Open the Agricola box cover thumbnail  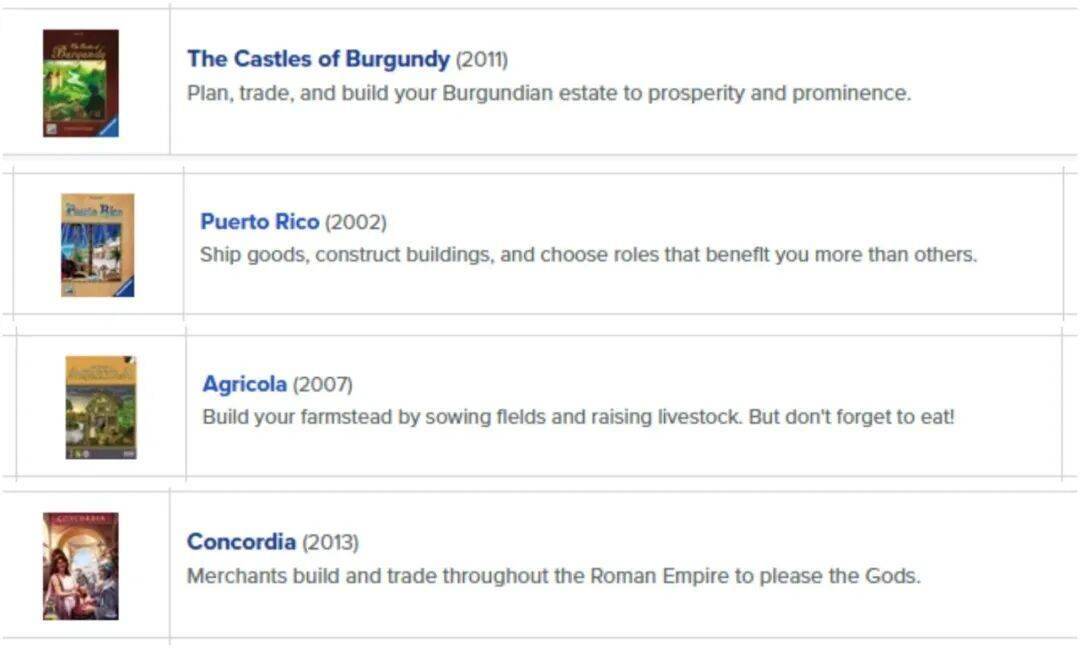(x=100, y=407)
